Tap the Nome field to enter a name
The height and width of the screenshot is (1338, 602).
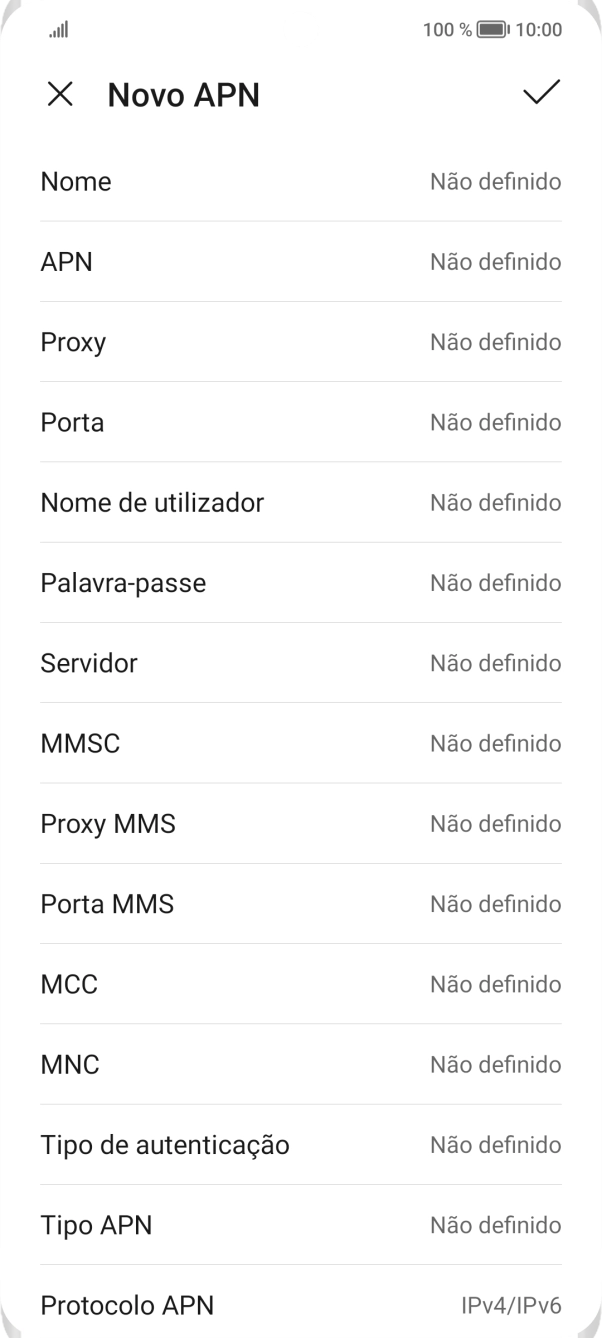[300, 181]
